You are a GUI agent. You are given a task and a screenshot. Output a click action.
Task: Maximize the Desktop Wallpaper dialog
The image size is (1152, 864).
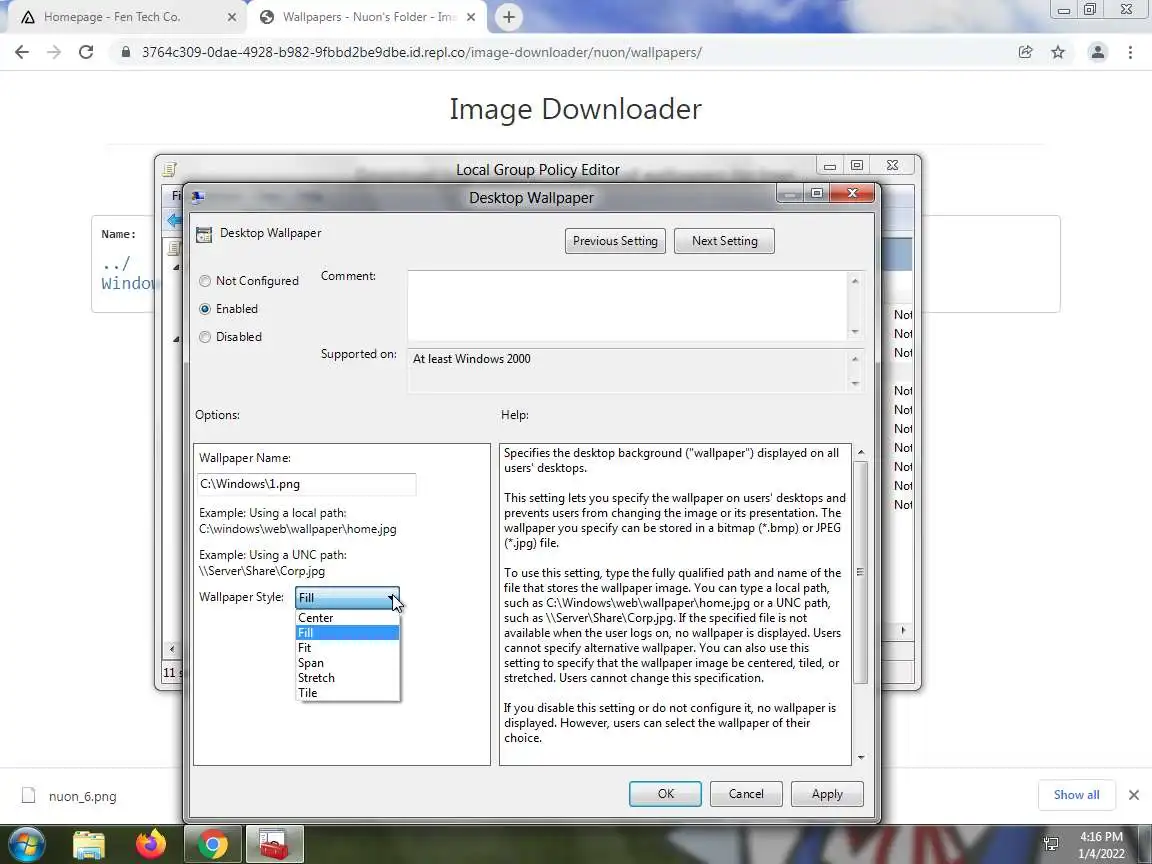tap(817, 193)
